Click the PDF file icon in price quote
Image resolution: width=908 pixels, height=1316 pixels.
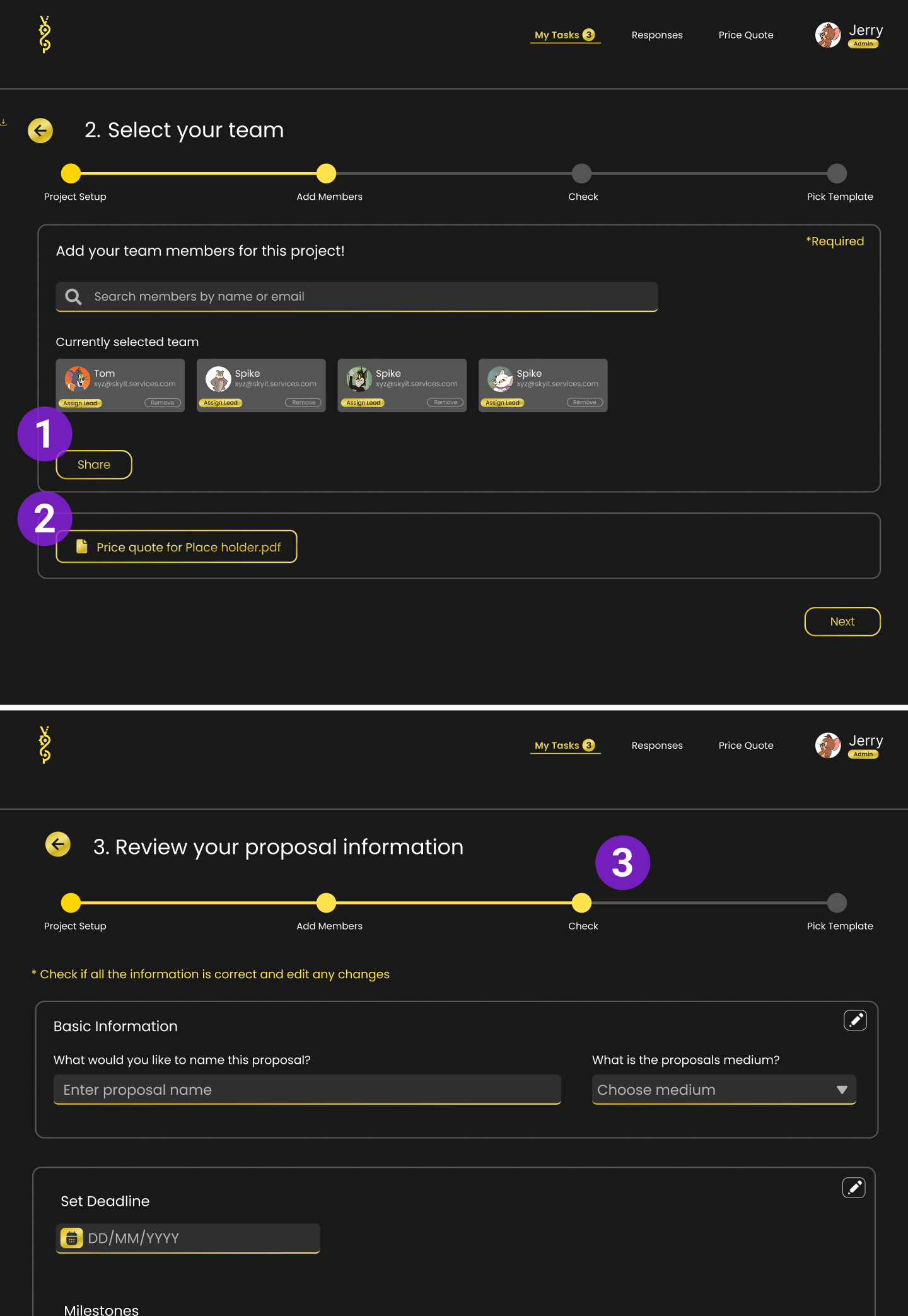click(82, 546)
